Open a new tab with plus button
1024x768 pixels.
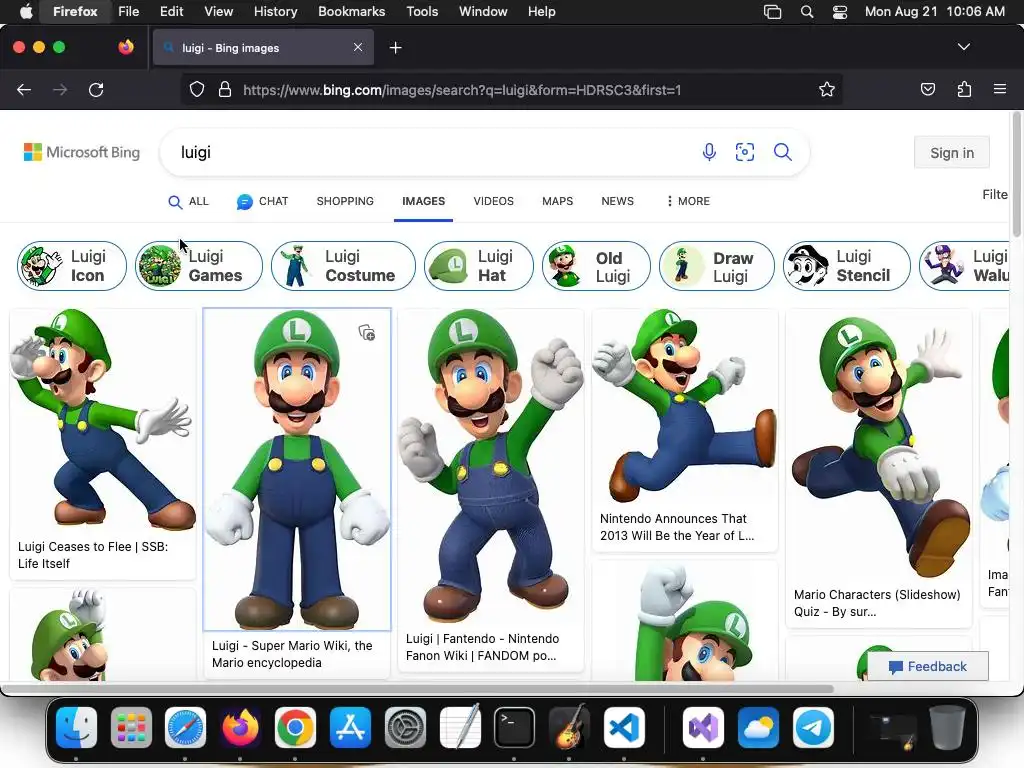(x=395, y=48)
